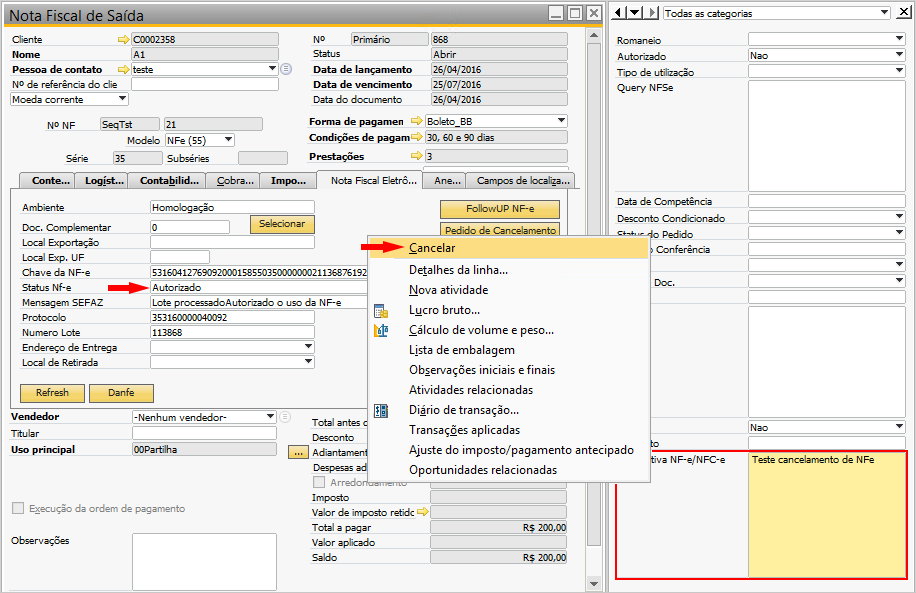Screen dimensions: 916x593
Task: Toggle Execução da ordem de pagamento checkbox
Action: tap(18, 508)
